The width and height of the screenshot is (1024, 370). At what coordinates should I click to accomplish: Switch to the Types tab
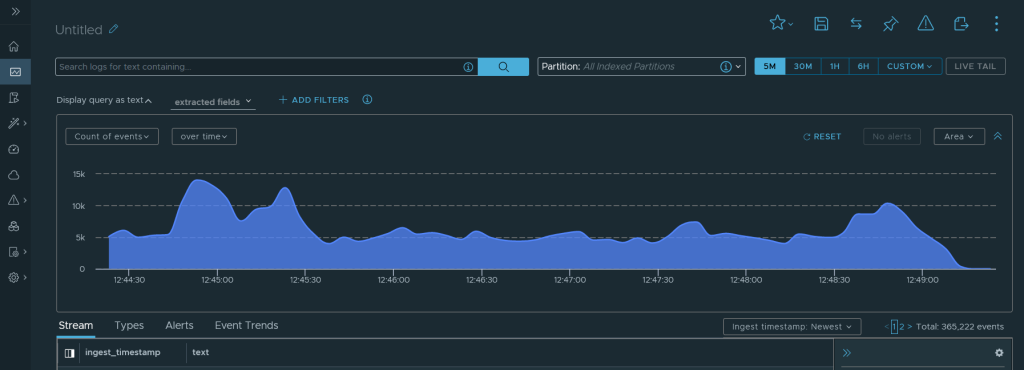129,325
